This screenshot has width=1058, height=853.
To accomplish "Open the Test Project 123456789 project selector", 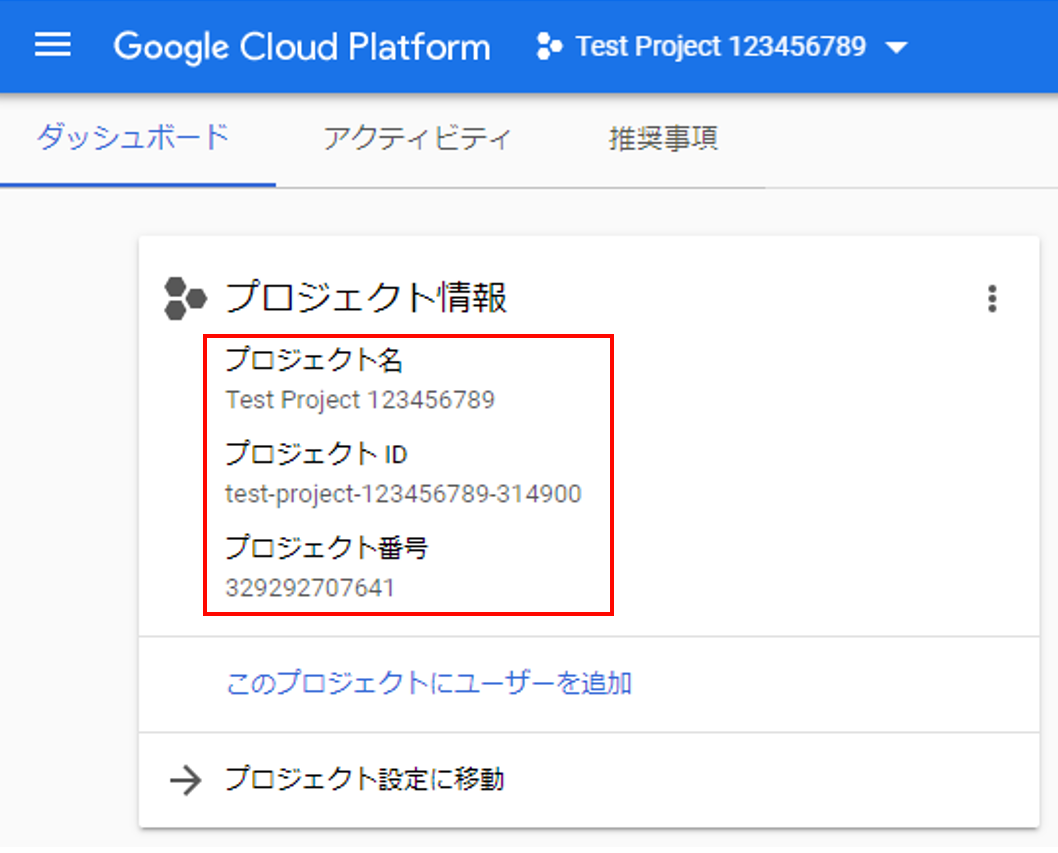I will click(x=720, y=47).
